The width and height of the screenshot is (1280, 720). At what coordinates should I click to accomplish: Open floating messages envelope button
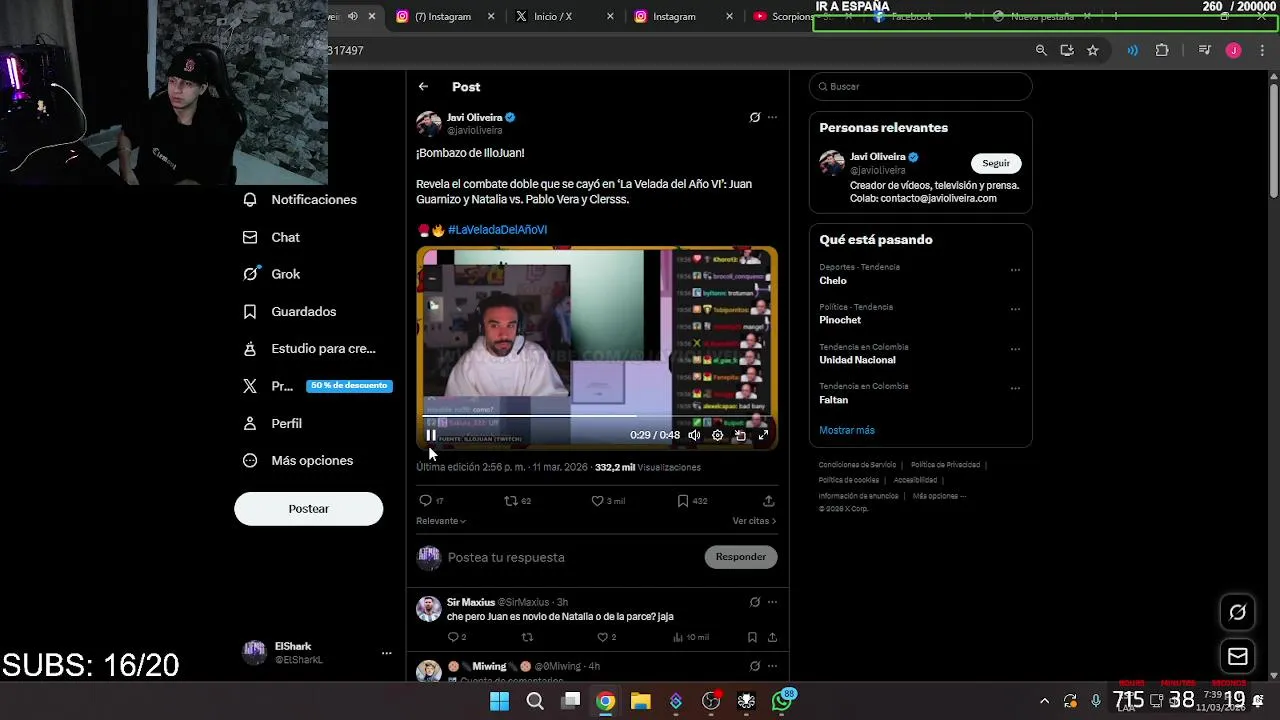click(1237, 657)
